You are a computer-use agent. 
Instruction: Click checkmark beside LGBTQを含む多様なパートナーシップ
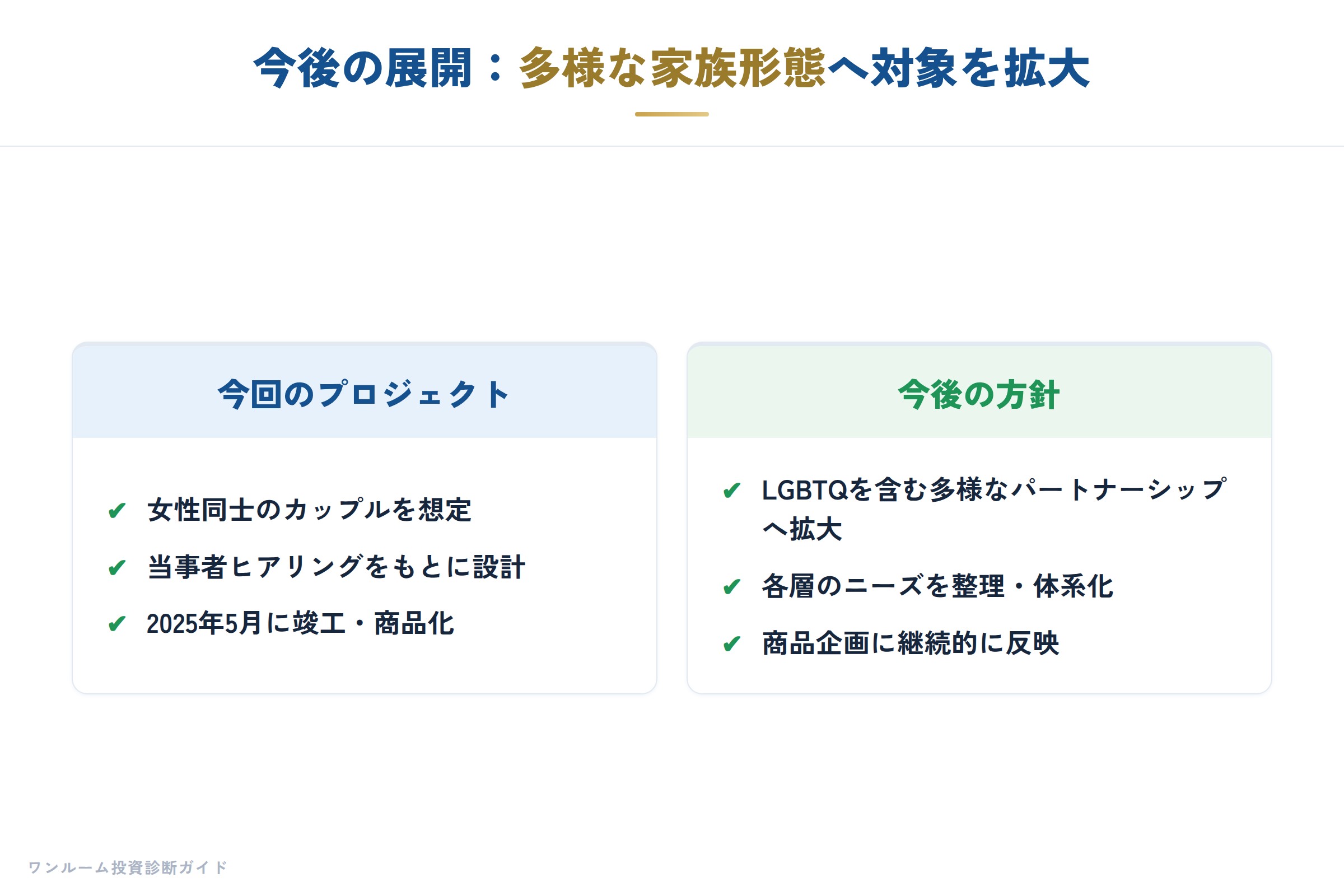[732, 491]
